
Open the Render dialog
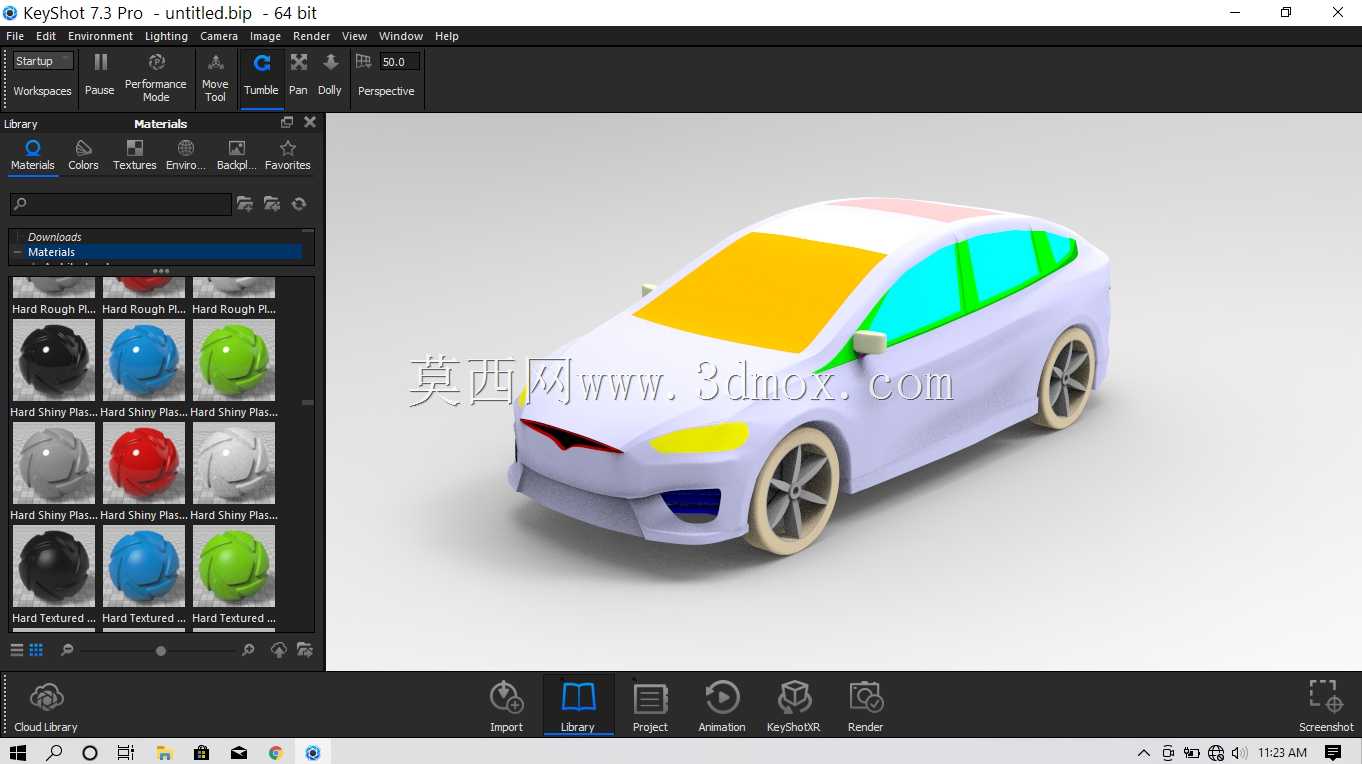click(x=865, y=706)
